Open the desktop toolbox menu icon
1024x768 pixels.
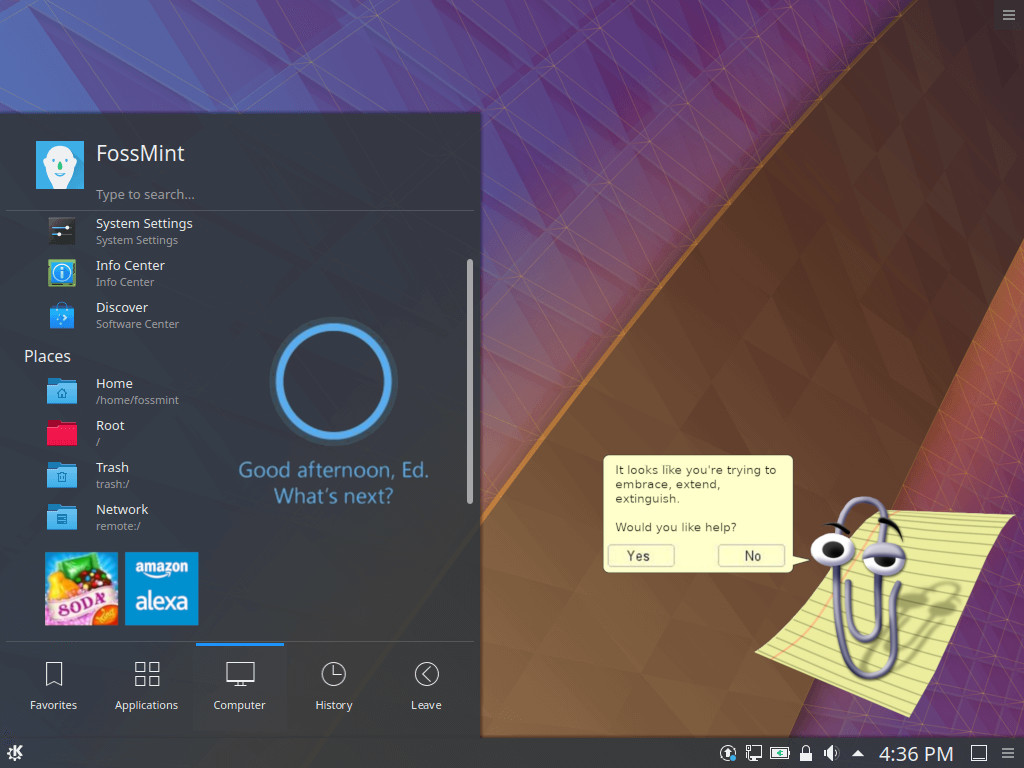click(x=1009, y=15)
